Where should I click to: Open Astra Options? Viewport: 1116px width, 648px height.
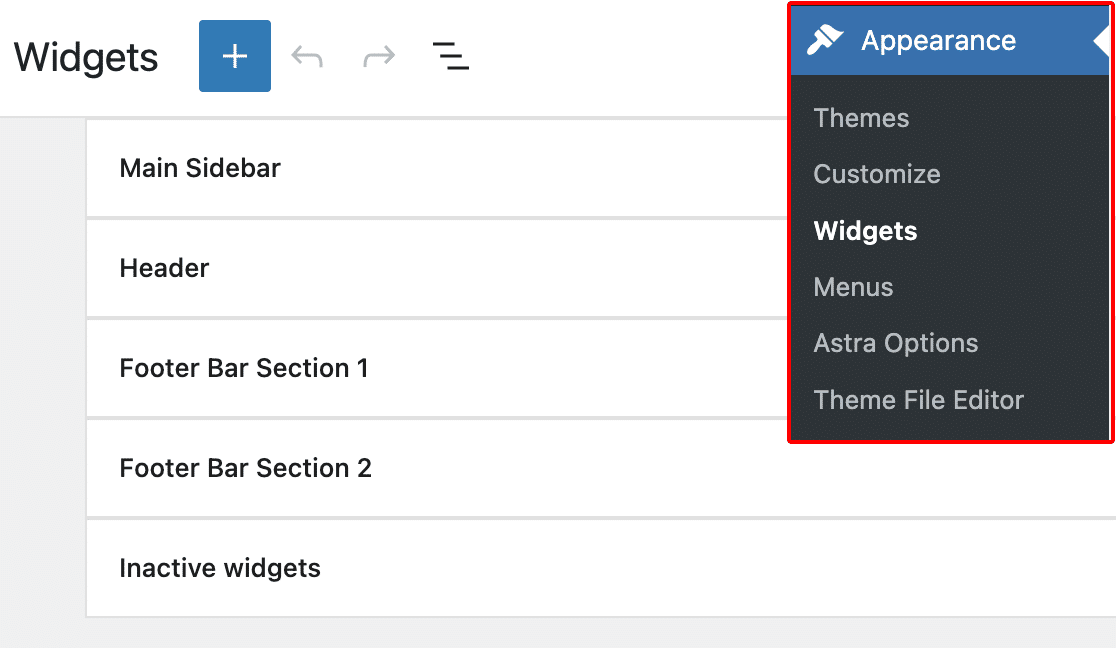coord(895,343)
